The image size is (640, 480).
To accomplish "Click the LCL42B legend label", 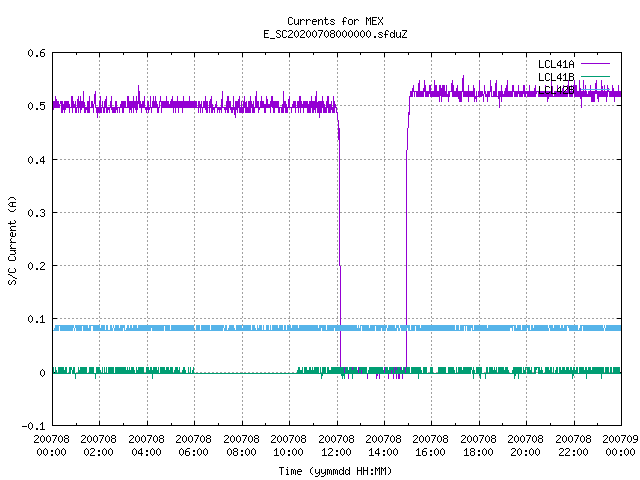I will [x=556, y=90].
